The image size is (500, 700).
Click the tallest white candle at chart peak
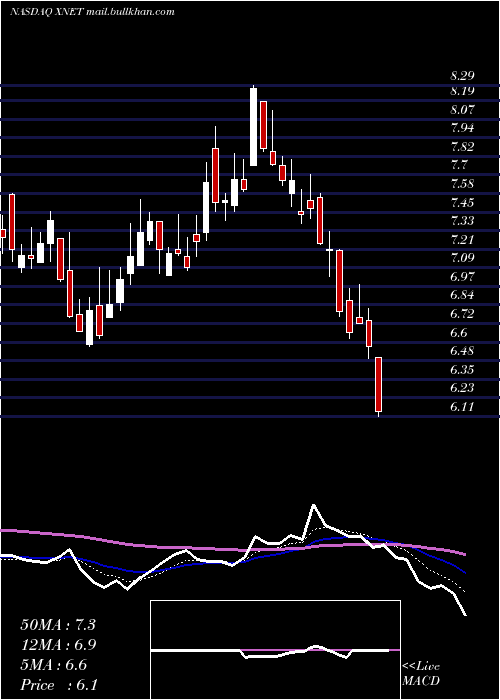pos(253,127)
